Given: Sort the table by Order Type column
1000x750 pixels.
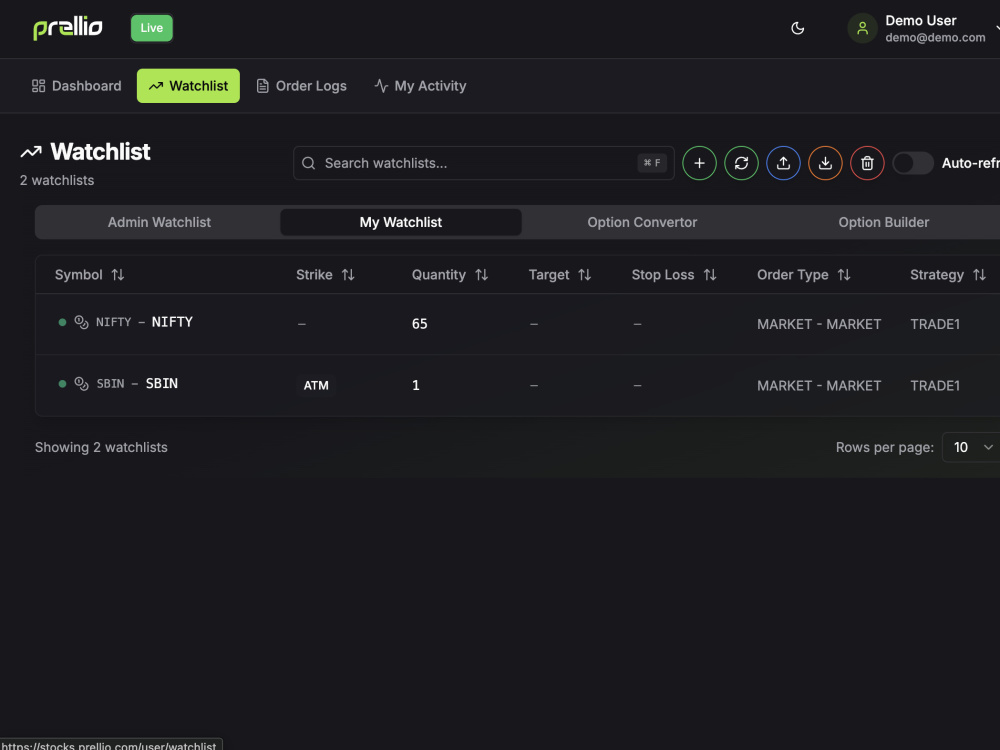Looking at the screenshot, I should coord(804,275).
